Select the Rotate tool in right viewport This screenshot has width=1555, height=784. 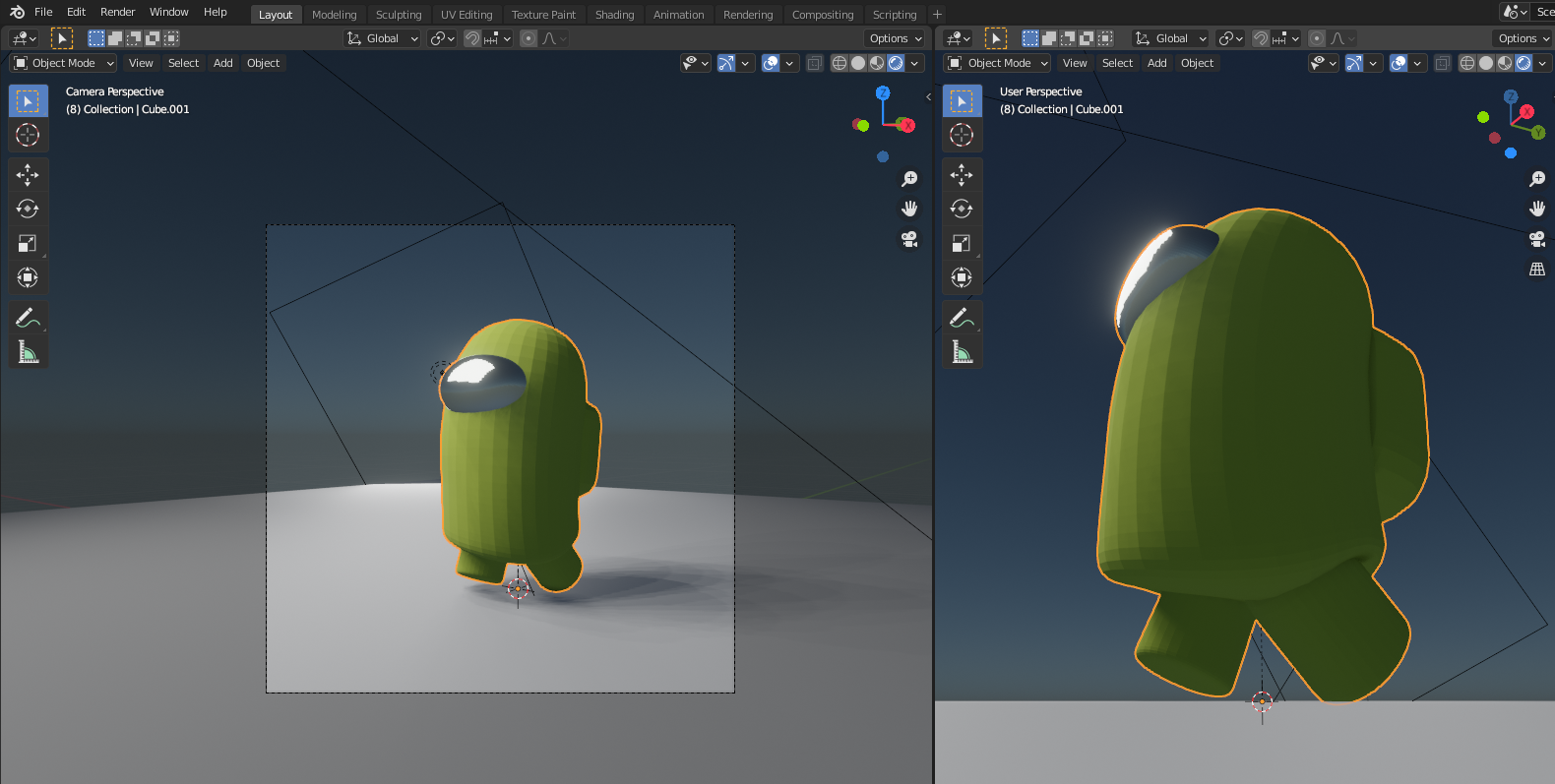pyautogui.click(x=962, y=209)
